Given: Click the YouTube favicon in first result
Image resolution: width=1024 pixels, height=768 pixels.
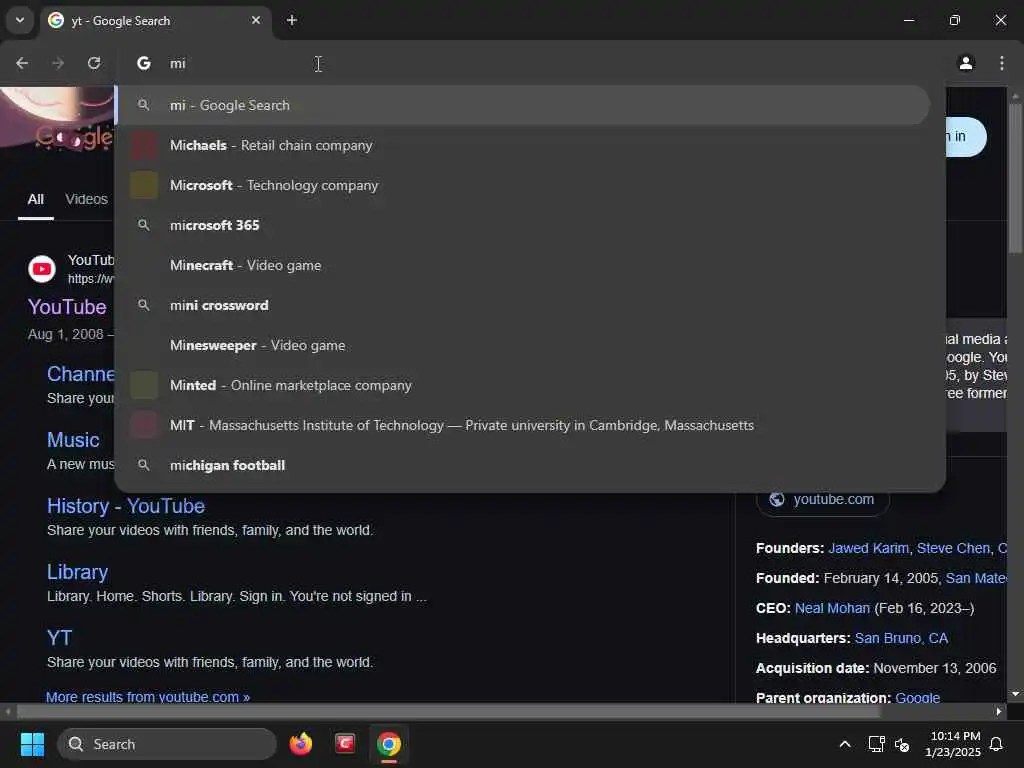Looking at the screenshot, I should (42, 269).
